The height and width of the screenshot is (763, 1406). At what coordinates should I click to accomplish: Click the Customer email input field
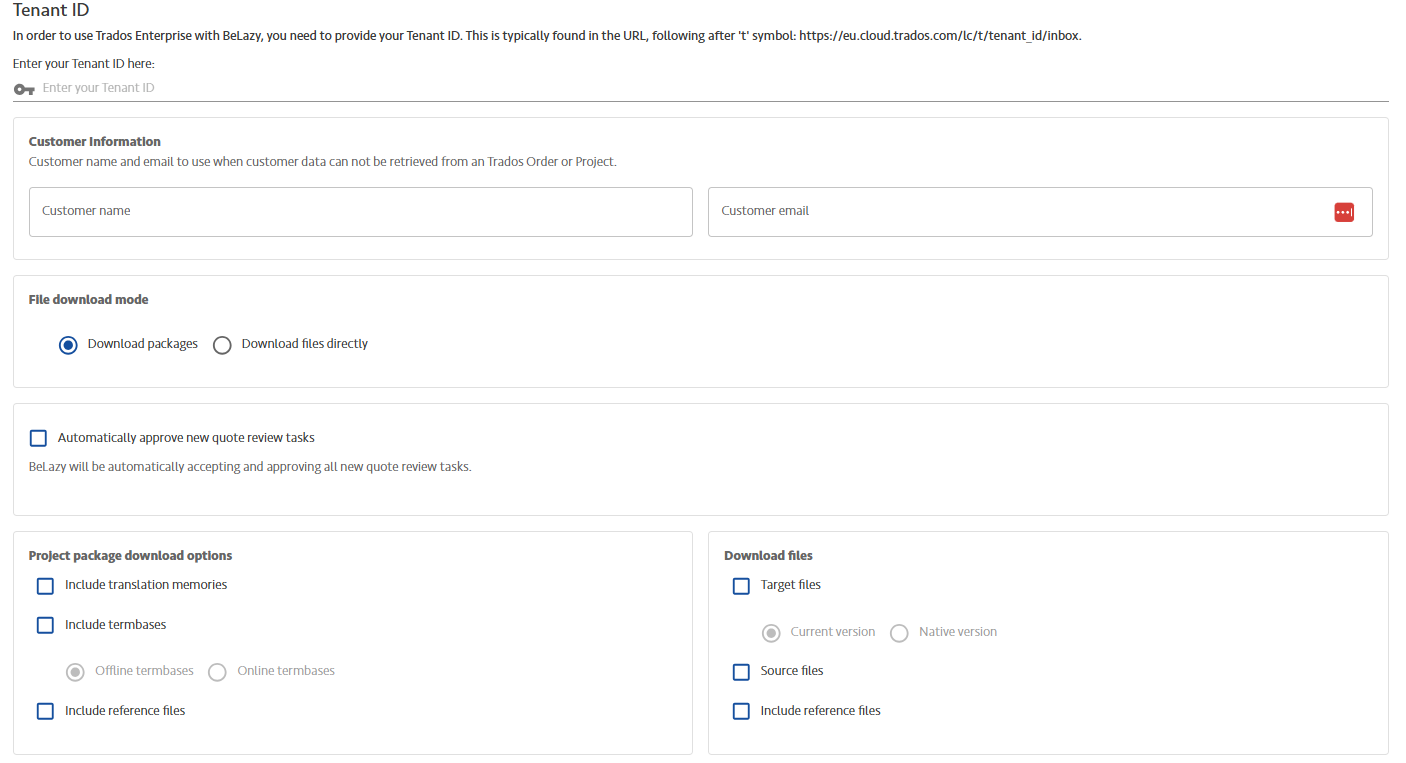[1040, 212]
